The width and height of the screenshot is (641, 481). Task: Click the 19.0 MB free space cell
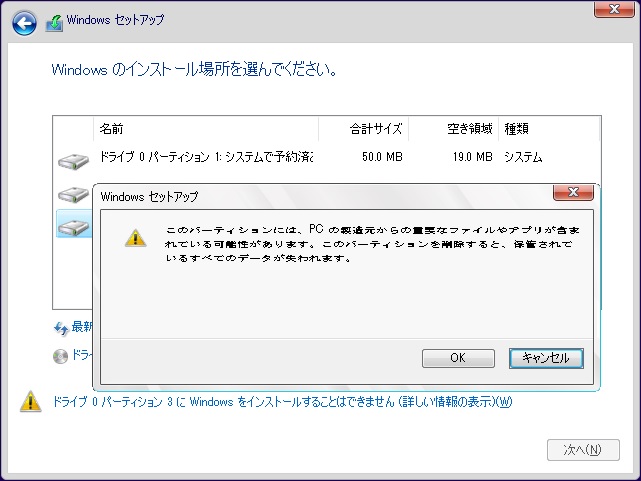(x=473, y=157)
